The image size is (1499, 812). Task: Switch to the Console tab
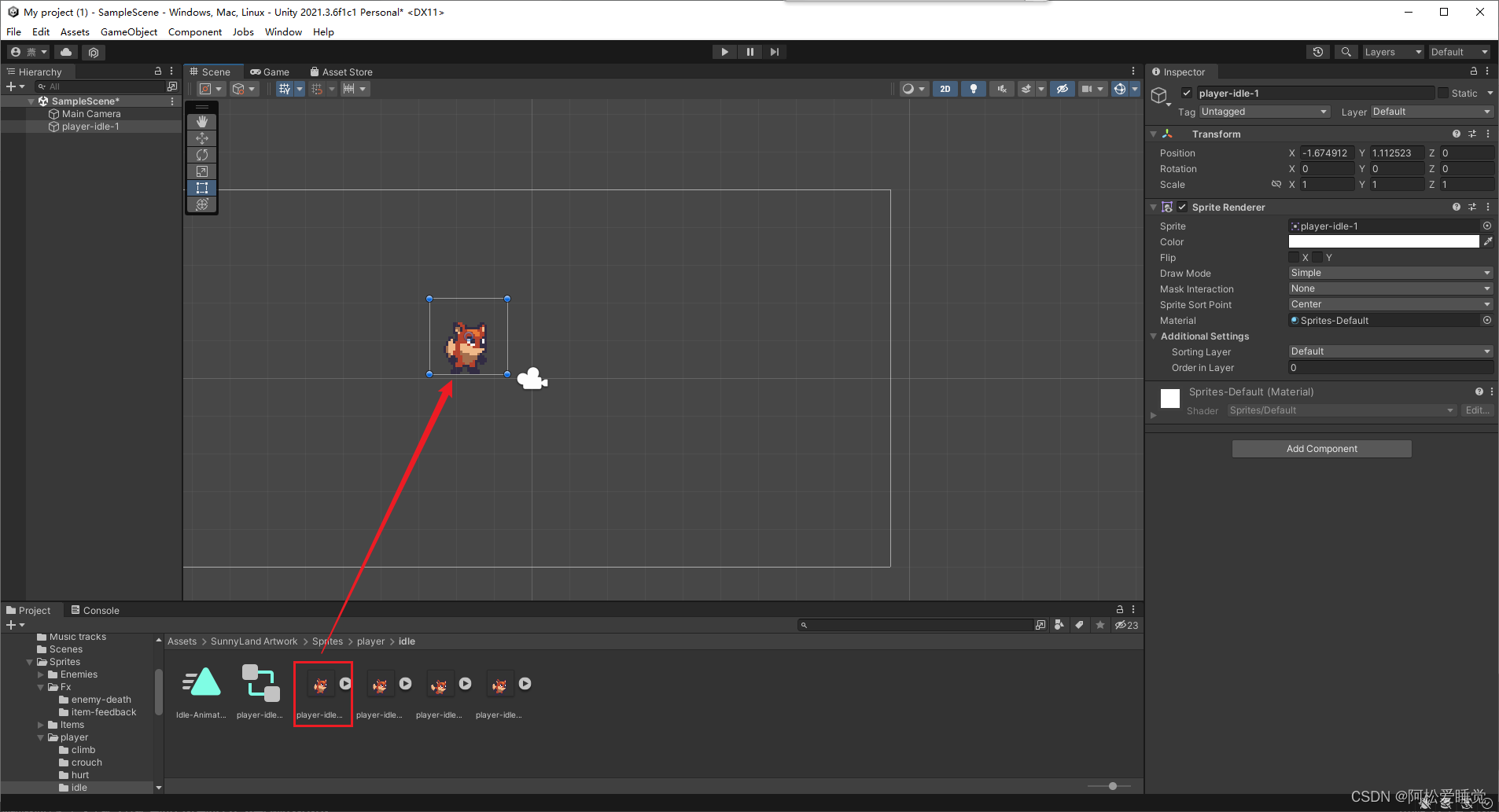pos(95,611)
